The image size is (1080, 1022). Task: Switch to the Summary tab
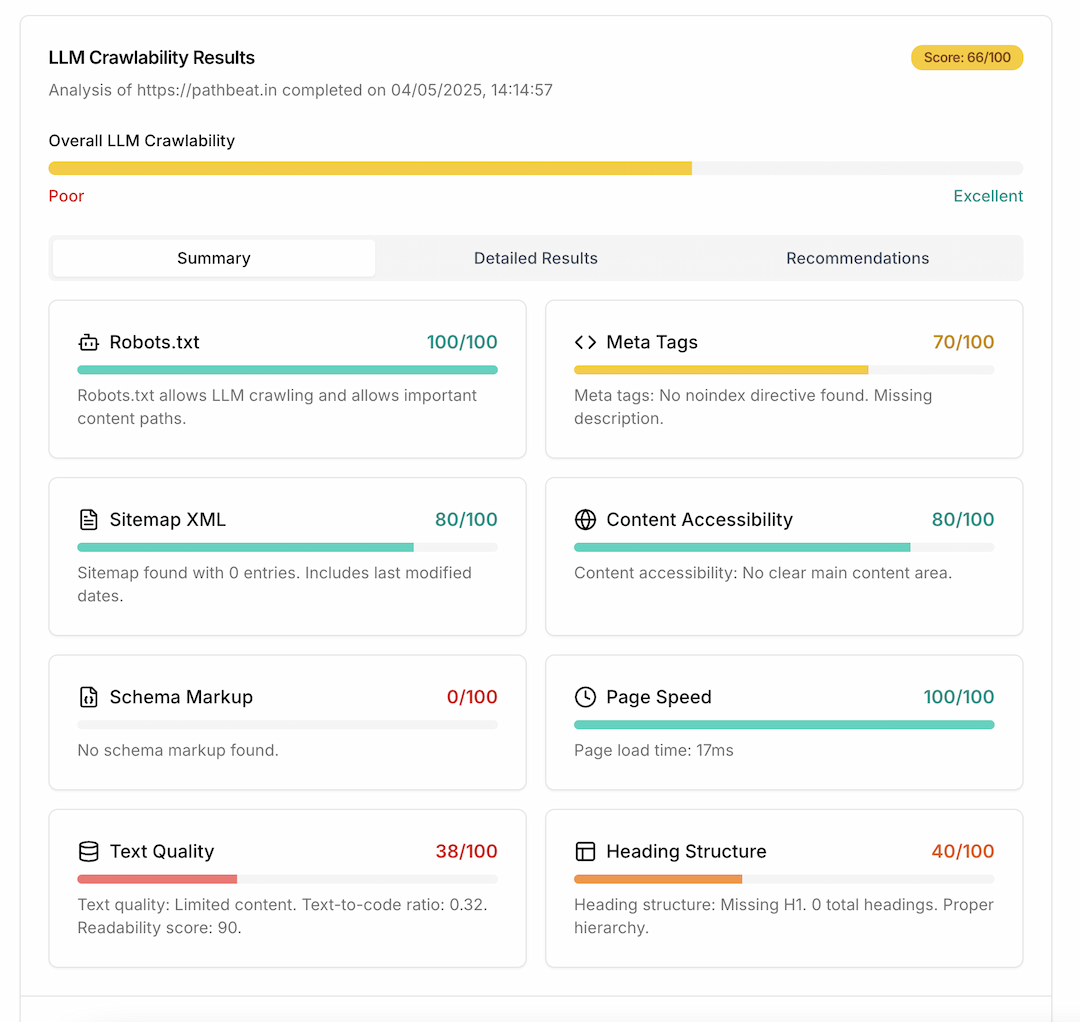click(214, 258)
